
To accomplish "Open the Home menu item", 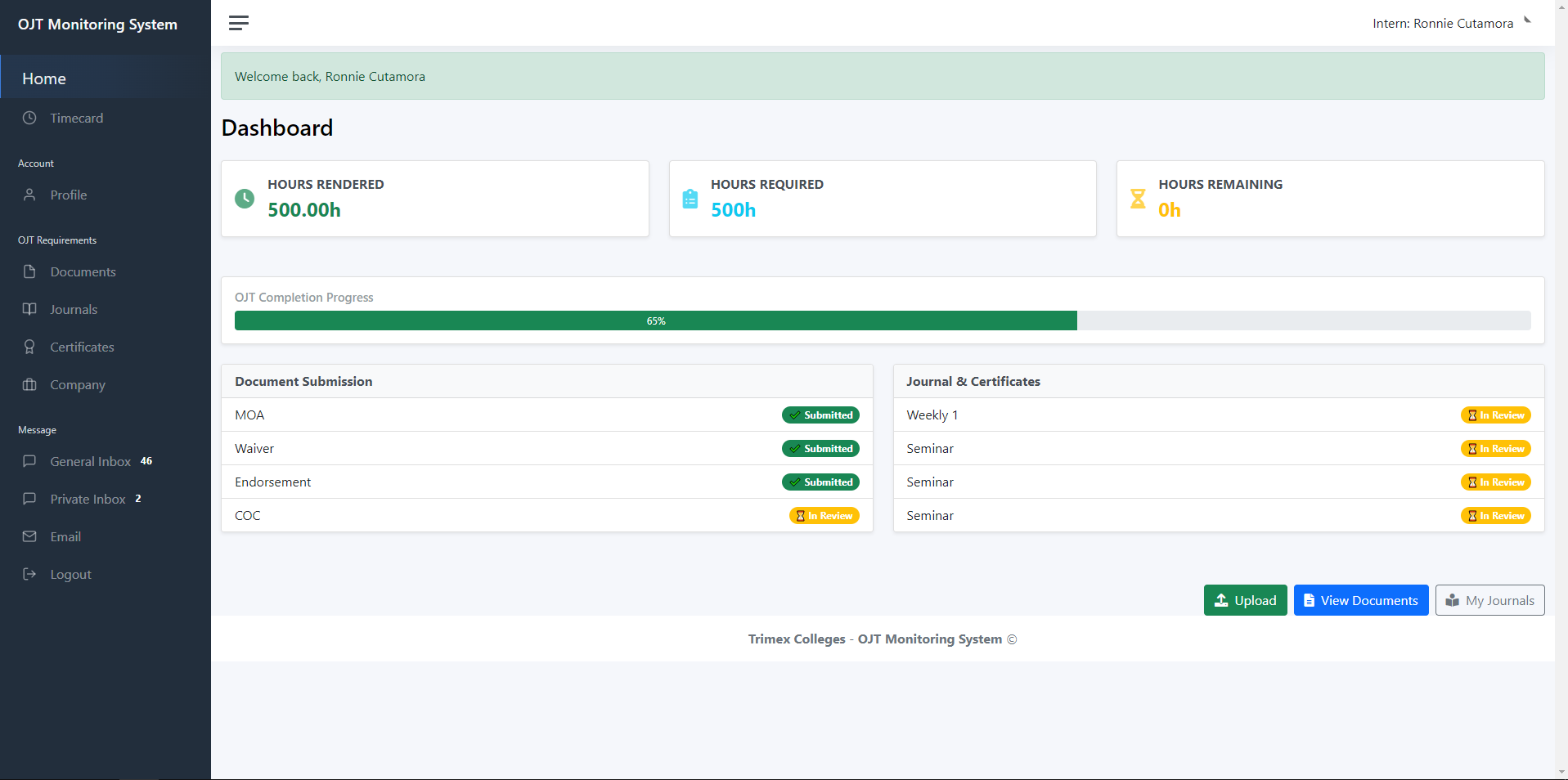I will pos(44,78).
